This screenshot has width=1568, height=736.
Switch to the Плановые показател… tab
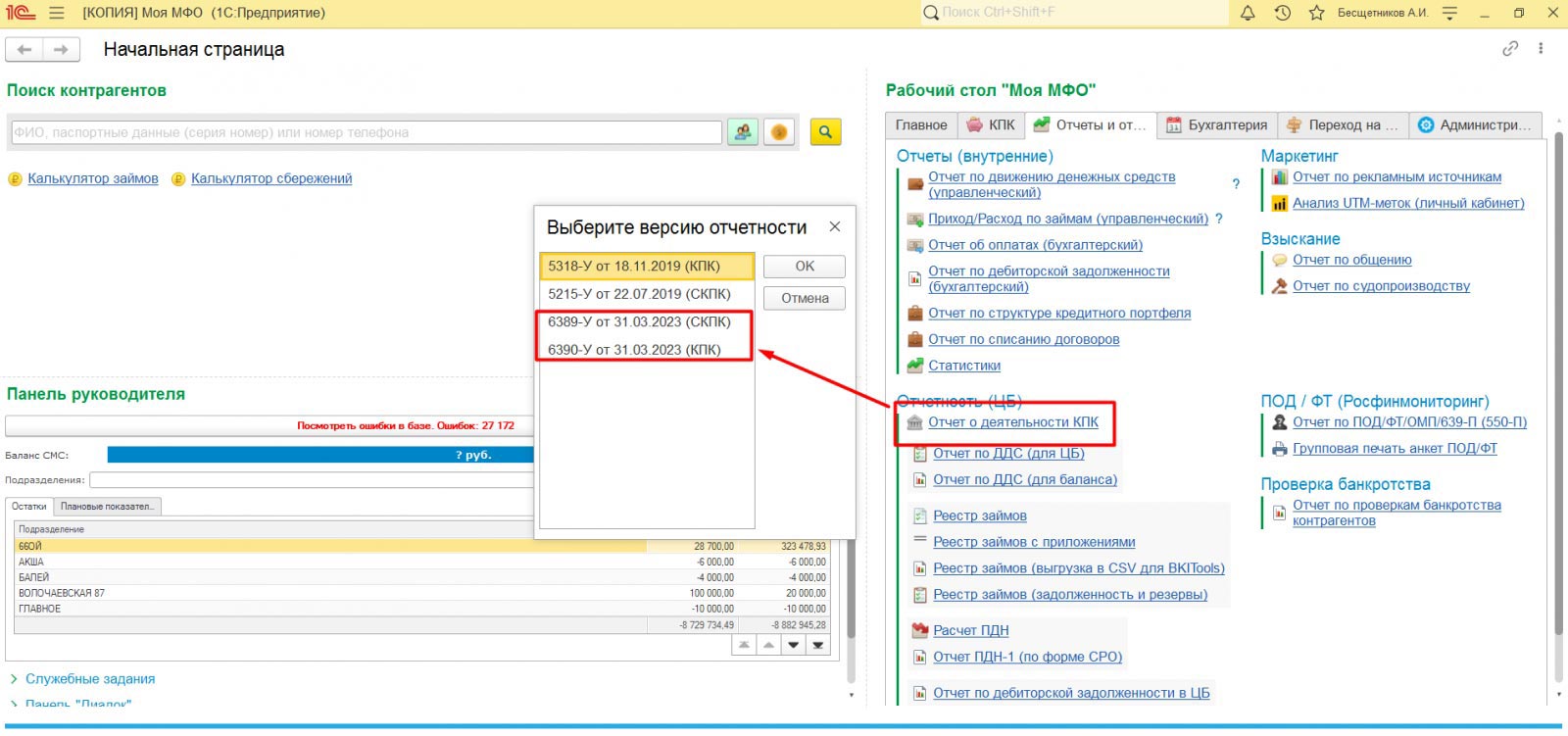click(x=107, y=507)
